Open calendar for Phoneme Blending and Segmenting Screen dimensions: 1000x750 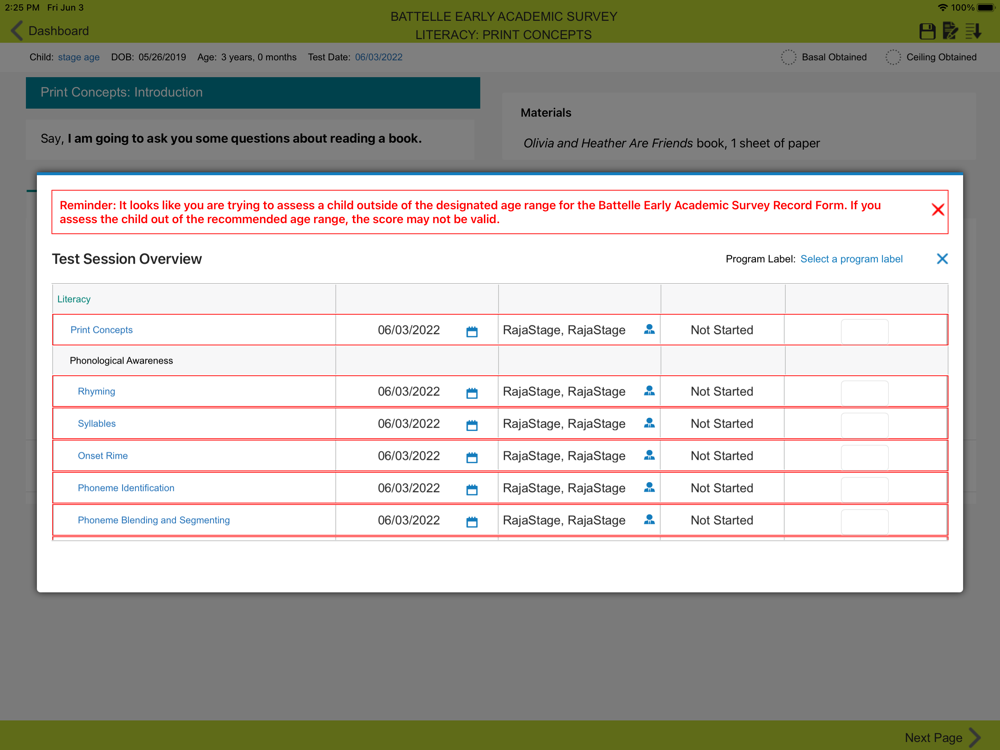[x=472, y=522]
